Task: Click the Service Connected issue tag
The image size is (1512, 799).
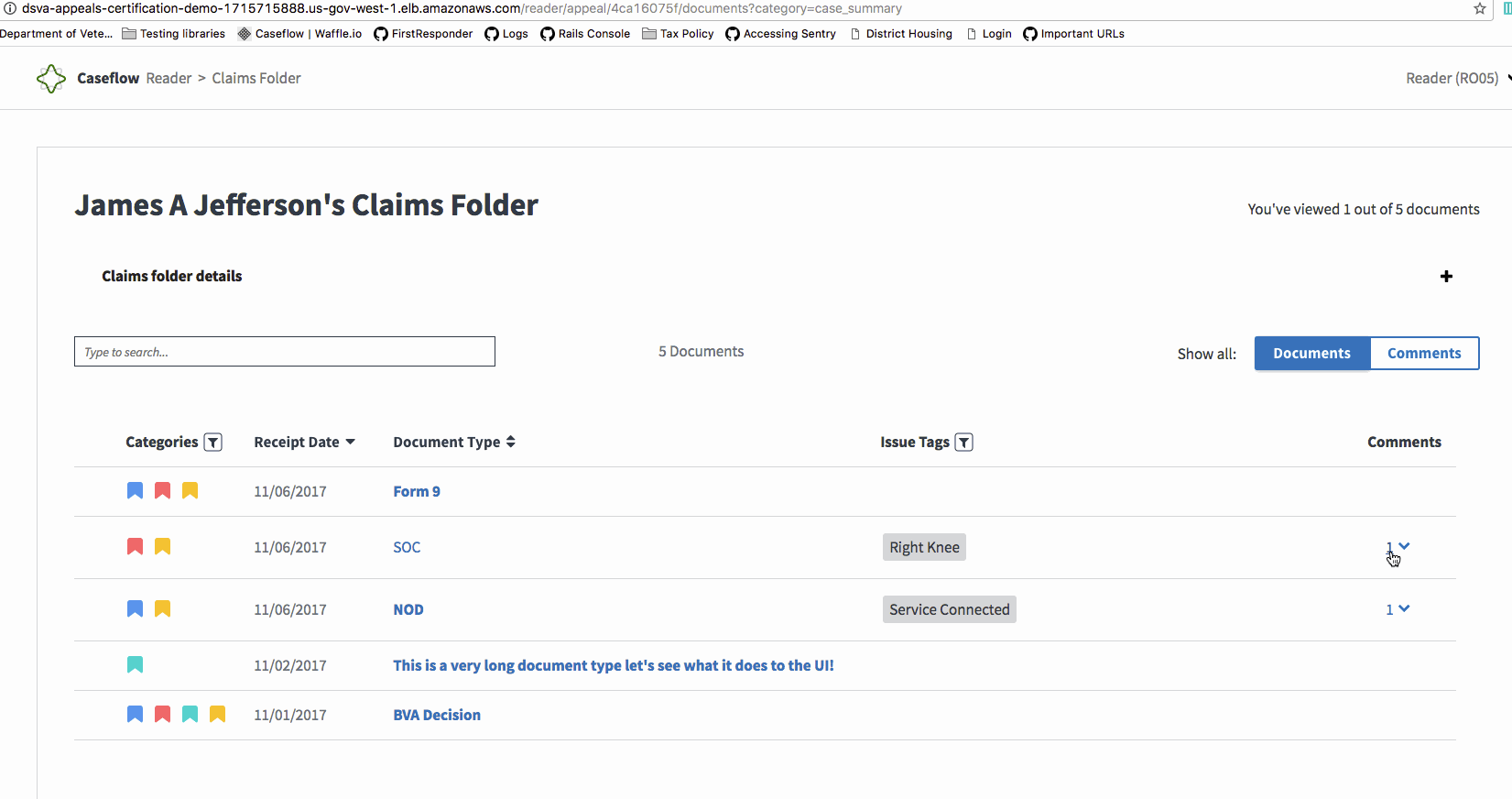Action: pyautogui.click(x=950, y=610)
